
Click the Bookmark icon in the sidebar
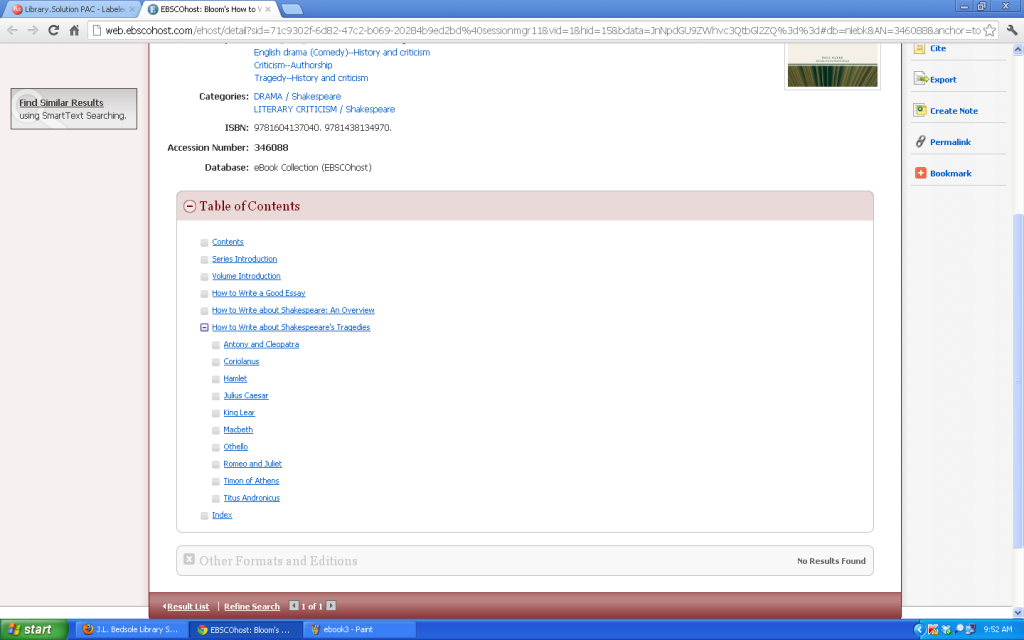(921, 172)
